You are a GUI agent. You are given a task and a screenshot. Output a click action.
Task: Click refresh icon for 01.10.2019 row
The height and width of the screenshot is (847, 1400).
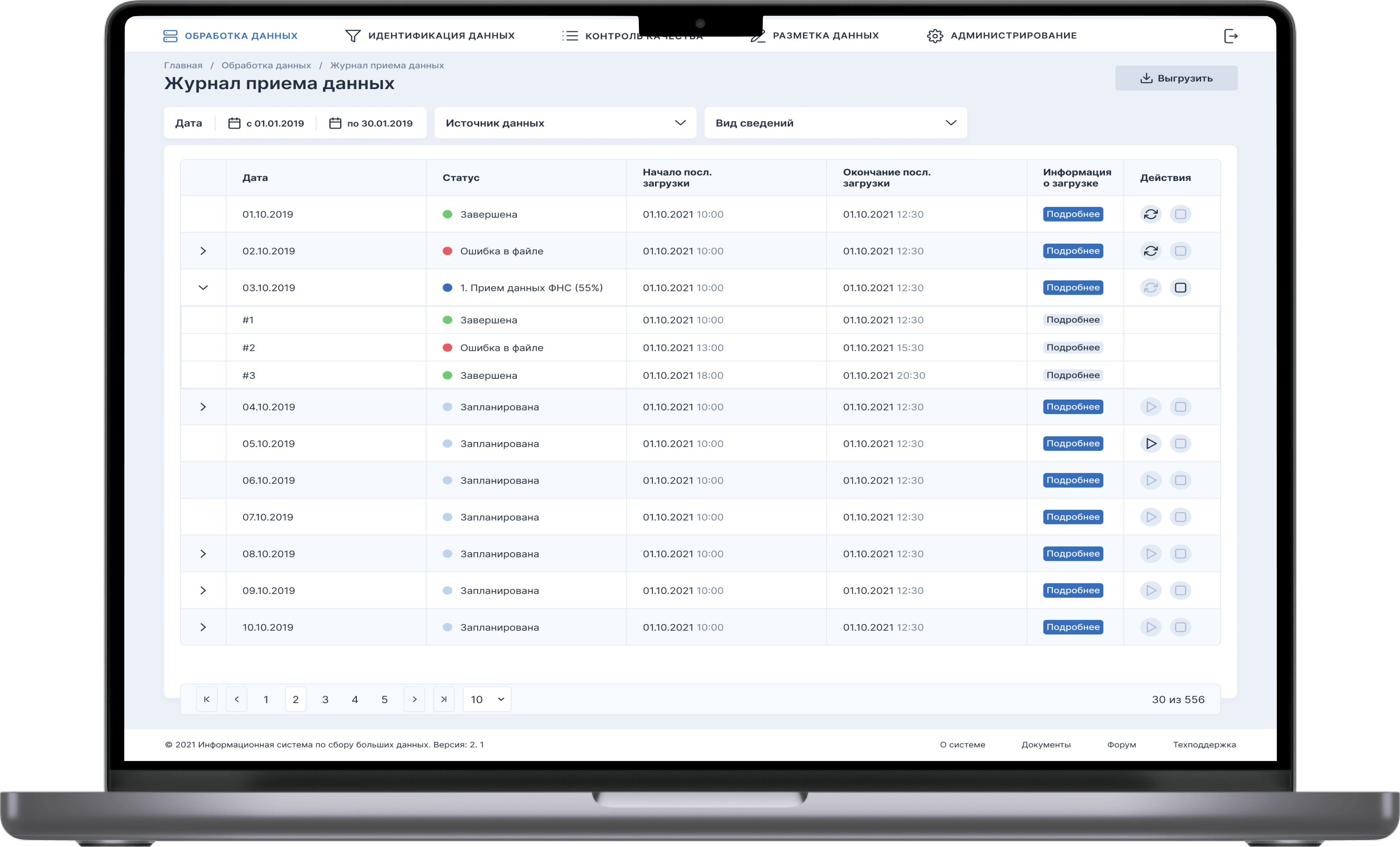(1150, 214)
